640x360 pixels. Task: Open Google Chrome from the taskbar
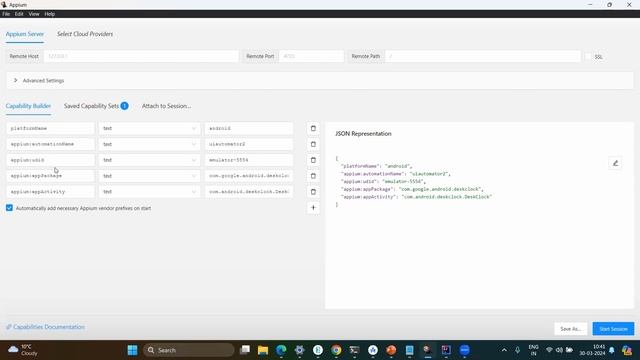[x=336, y=350]
